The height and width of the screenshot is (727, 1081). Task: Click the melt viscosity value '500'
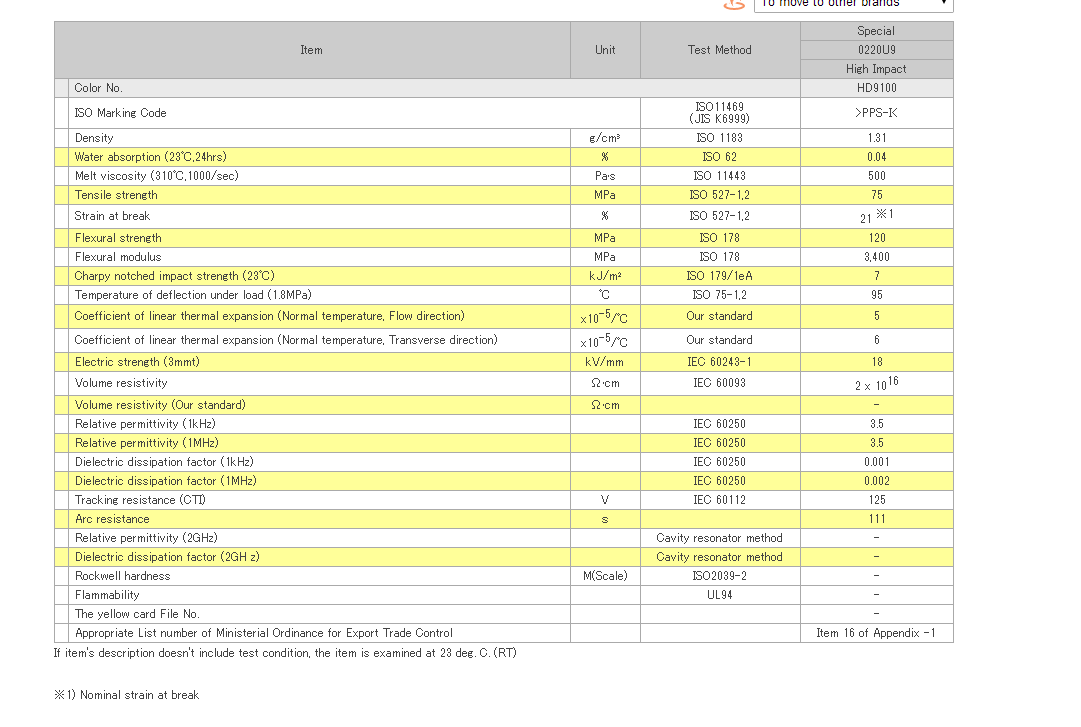point(876,176)
